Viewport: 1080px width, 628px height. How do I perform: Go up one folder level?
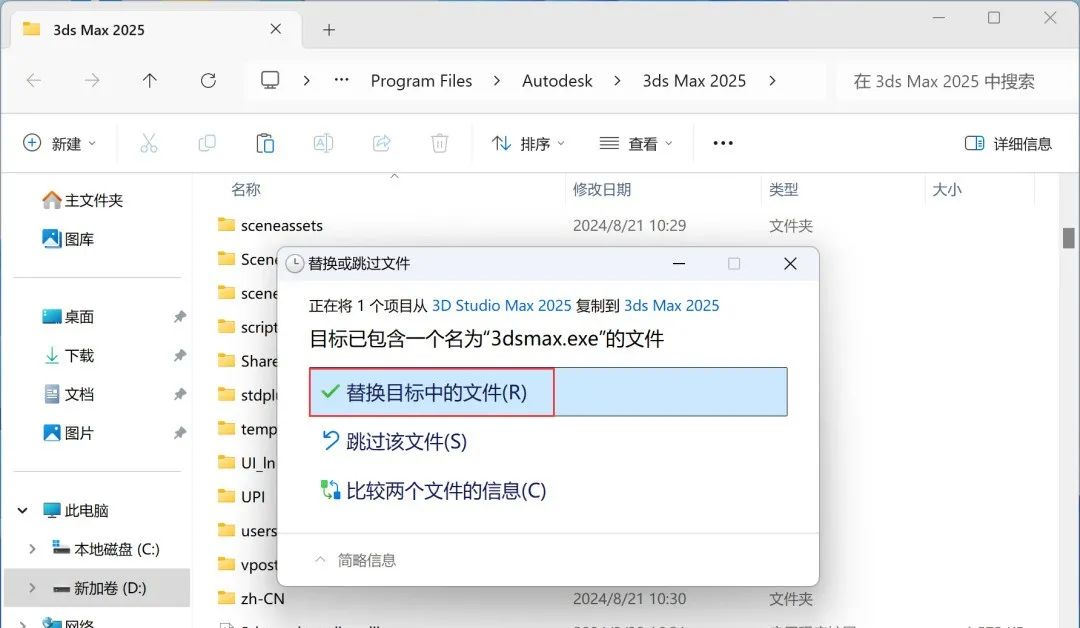tap(149, 81)
